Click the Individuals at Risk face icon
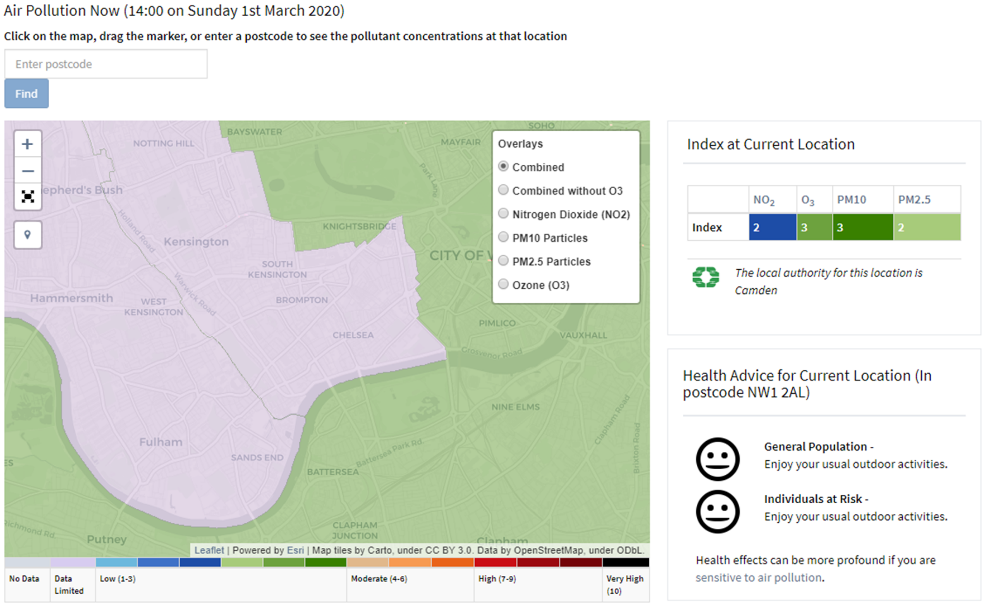The height and width of the screenshot is (606, 991). (x=717, y=511)
